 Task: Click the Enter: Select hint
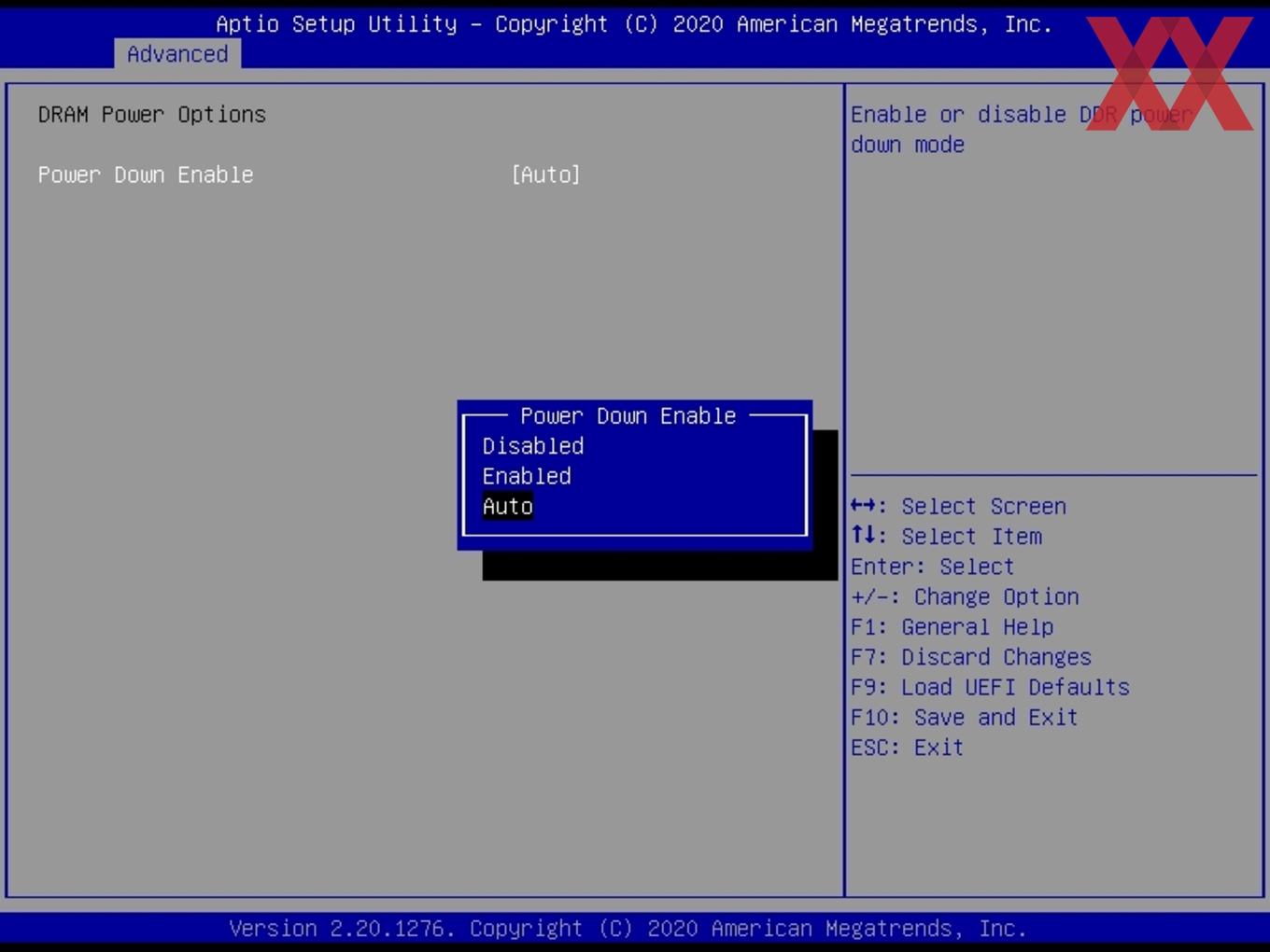coord(932,567)
